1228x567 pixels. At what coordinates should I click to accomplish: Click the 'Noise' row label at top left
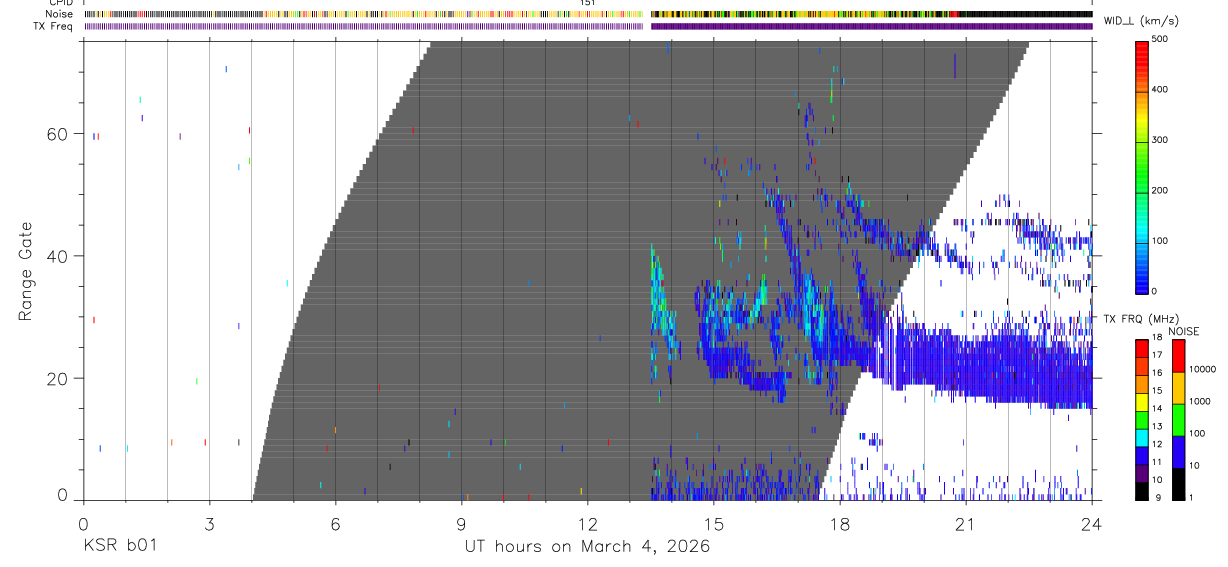[58, 14]
